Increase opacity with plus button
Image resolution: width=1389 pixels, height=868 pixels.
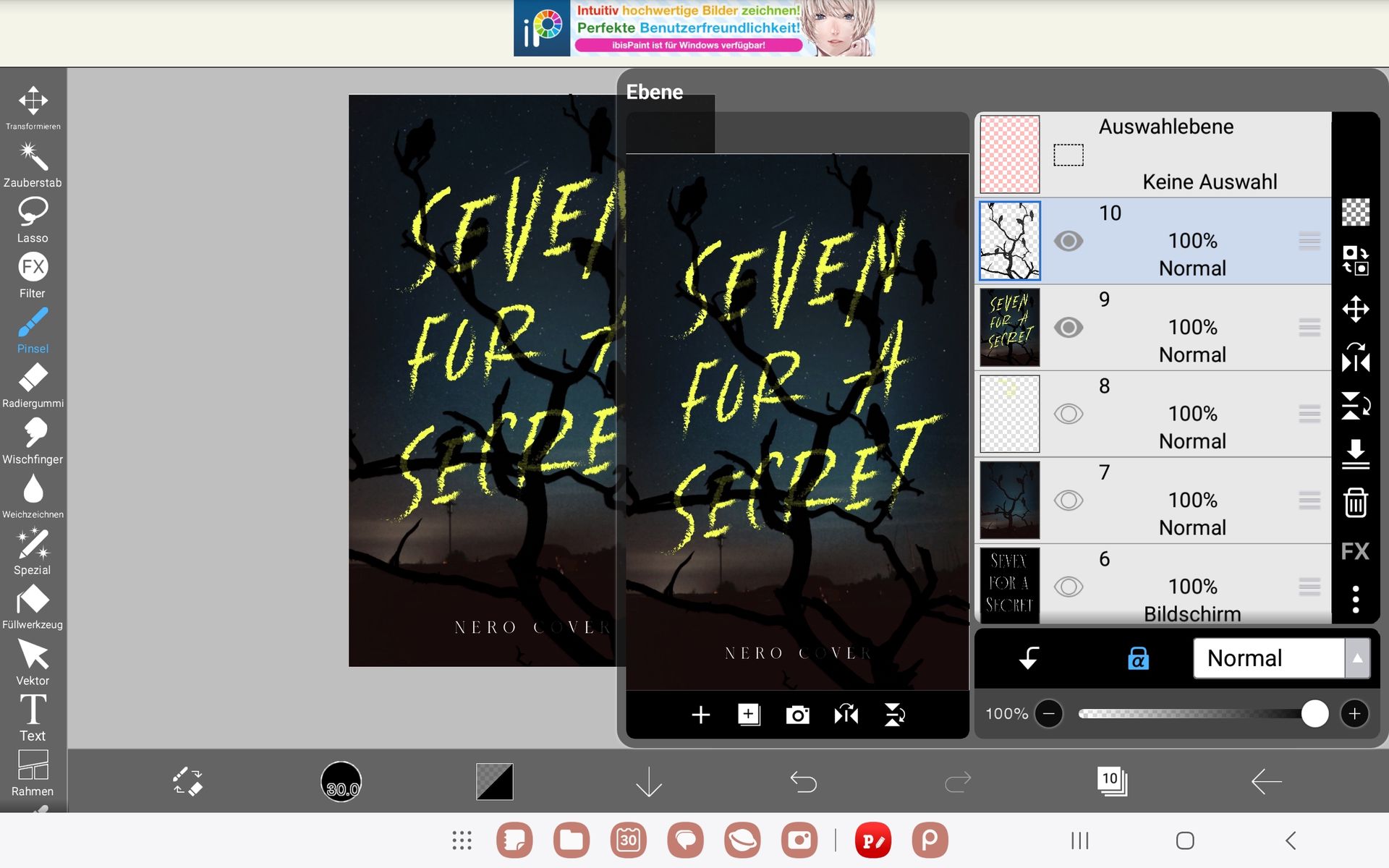[1354, 714]
